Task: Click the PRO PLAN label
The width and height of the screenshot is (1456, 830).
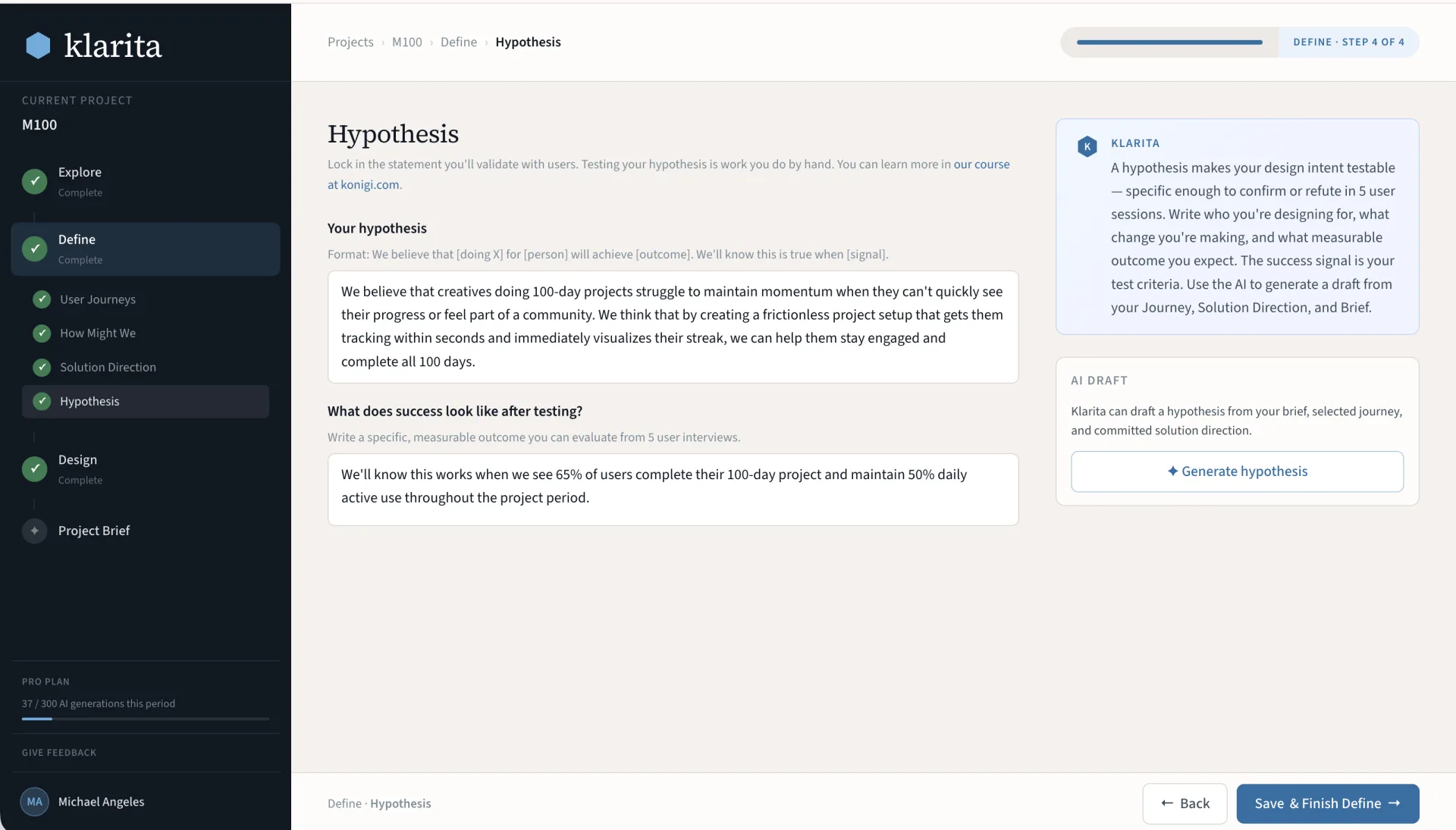Action: tap(45, 682)
